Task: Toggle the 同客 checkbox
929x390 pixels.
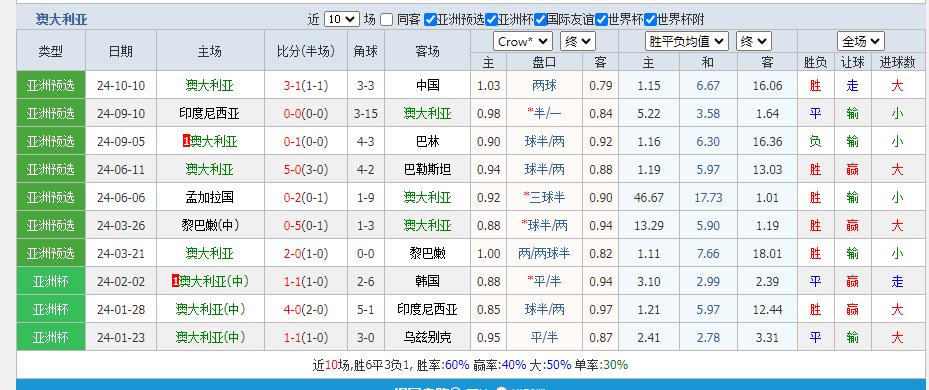Action: coord(386,20)
